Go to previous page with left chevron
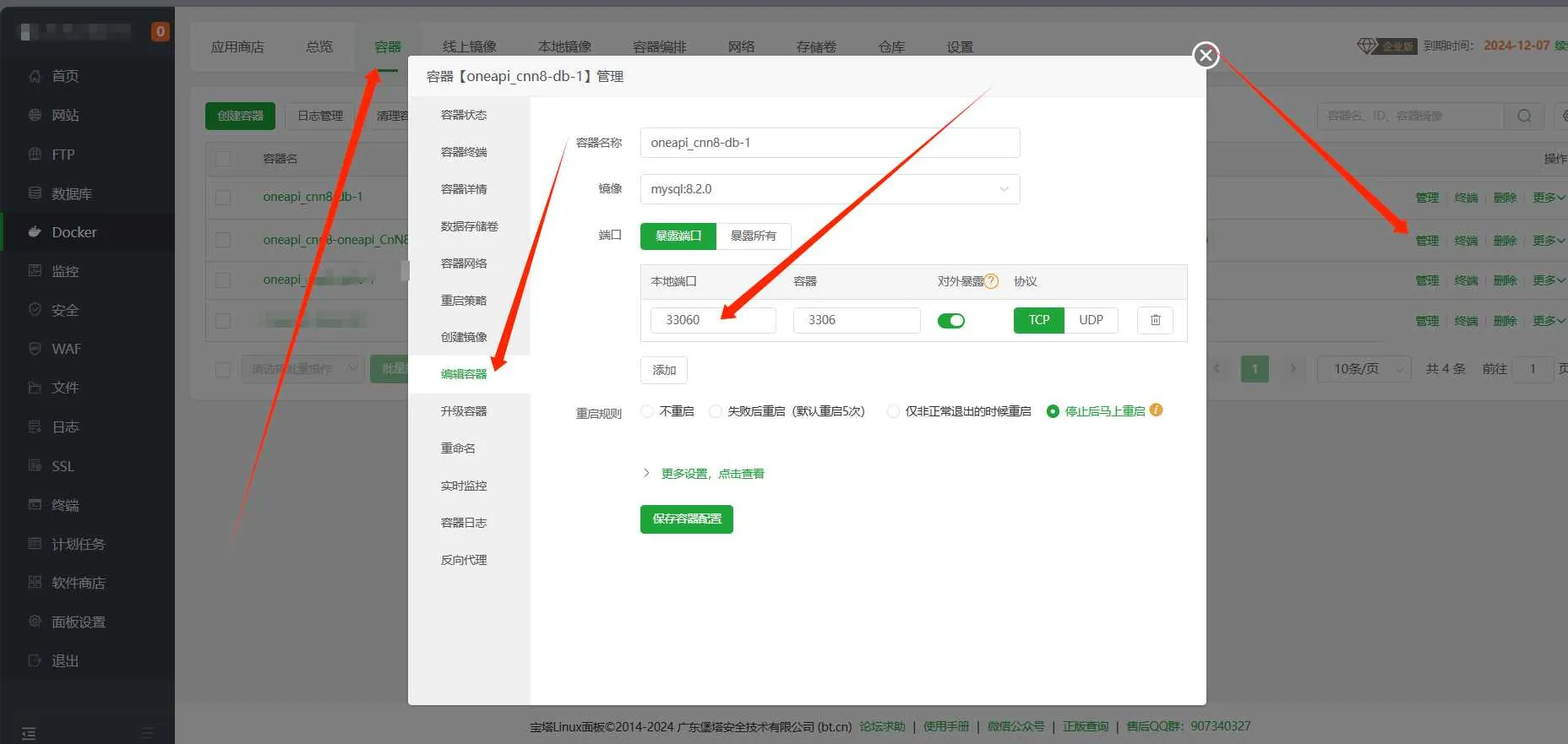 tap(1217, 369)
